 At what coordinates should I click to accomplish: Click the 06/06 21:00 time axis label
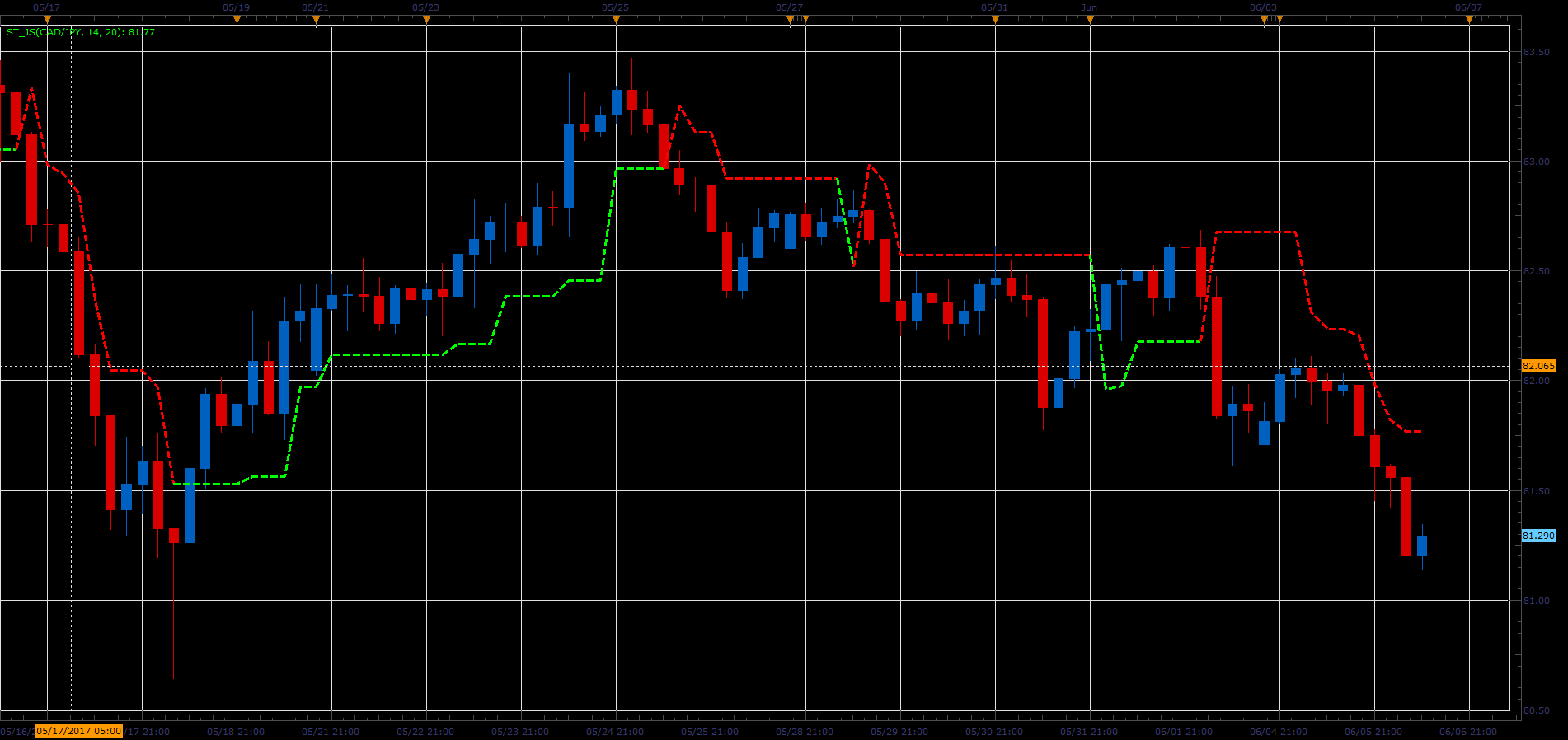[x=1468, y=732]
